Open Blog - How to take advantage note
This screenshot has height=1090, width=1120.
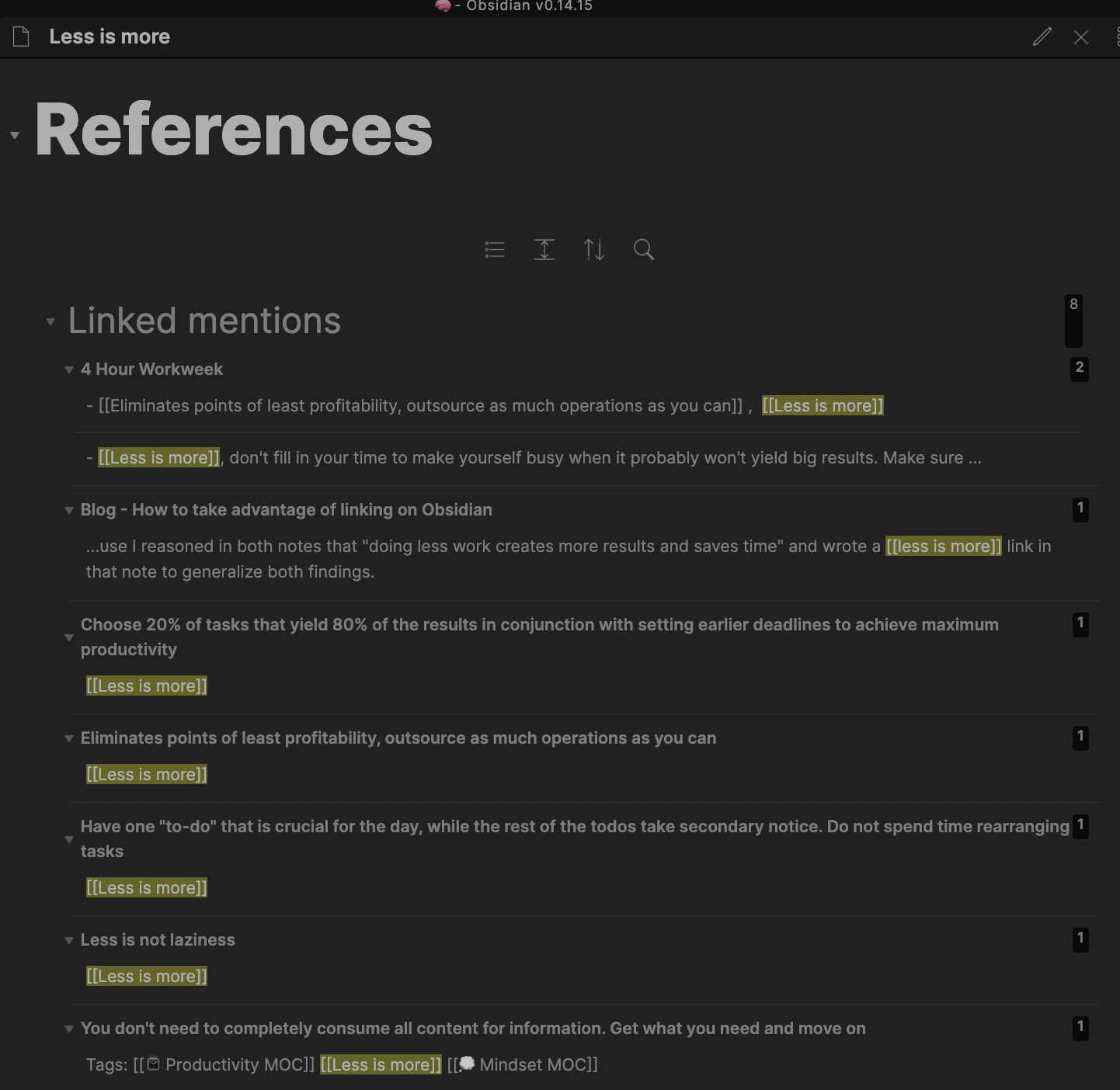(x=287, y=510)
